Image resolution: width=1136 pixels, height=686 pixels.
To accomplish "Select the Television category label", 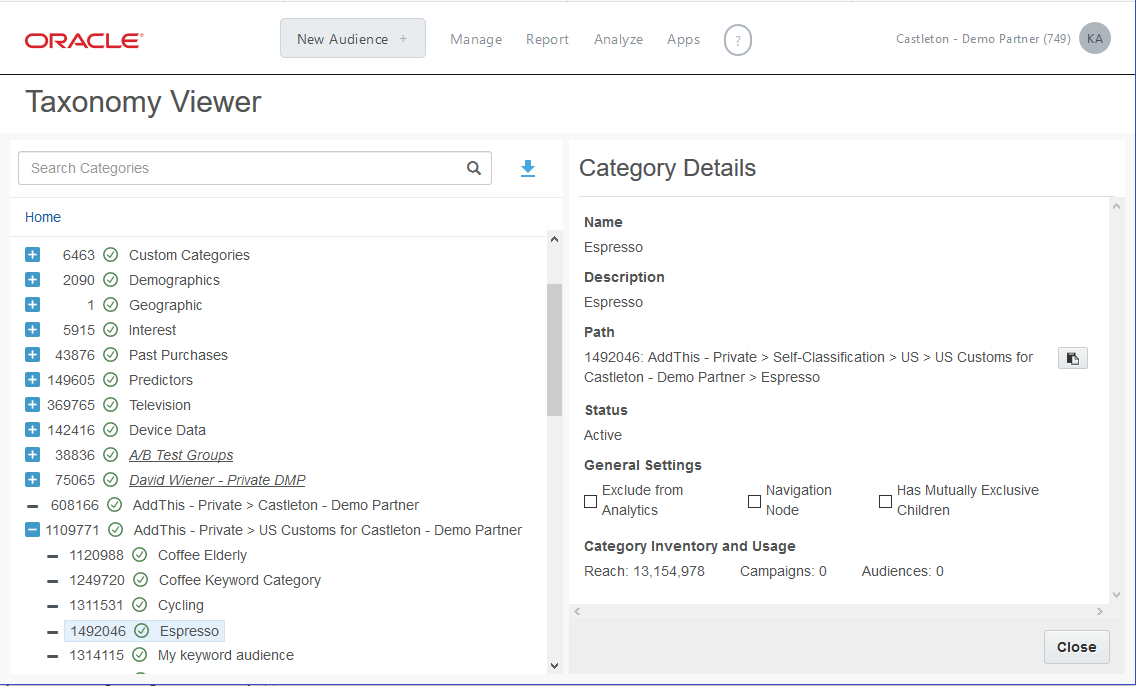I will click(160, 405).
